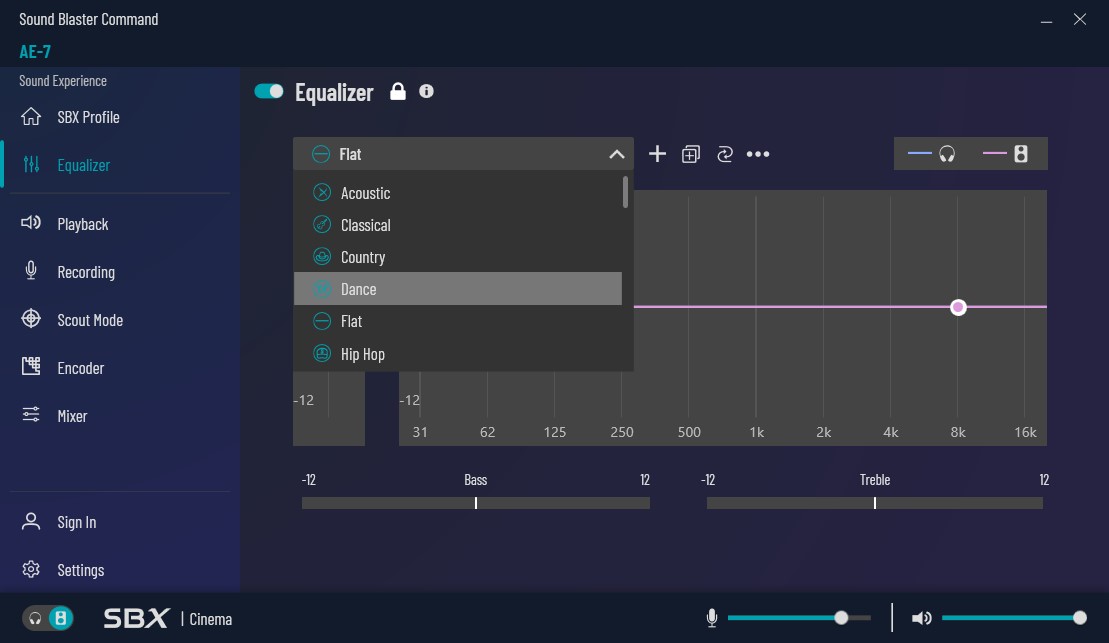Screen dimensions: 1109x643
Task: Click the speaker volume slider
Action: click(1014, 618)
